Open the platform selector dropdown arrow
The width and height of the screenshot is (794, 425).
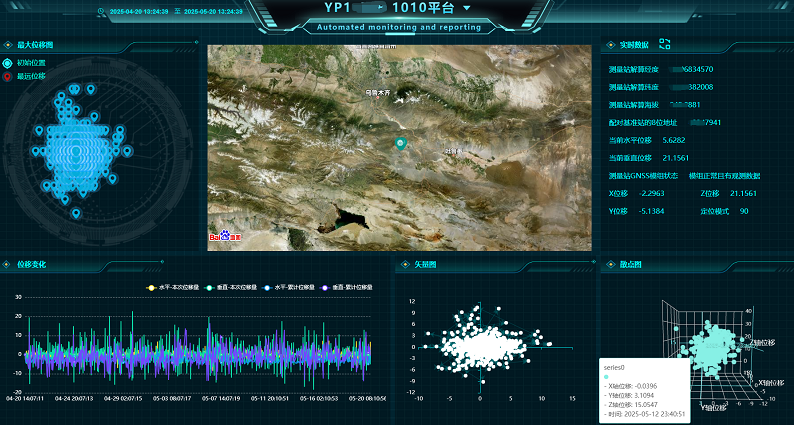[x=466, y=8]
